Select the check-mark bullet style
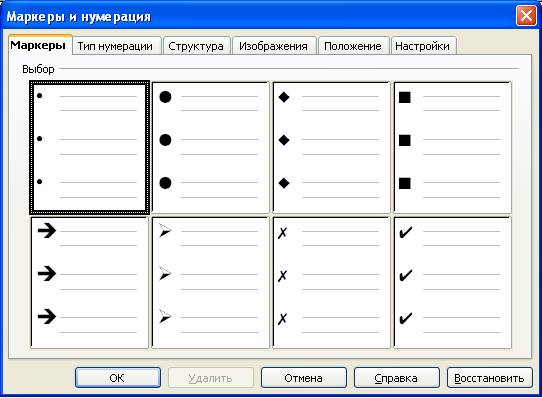542x398 pixels. [452, 283]
